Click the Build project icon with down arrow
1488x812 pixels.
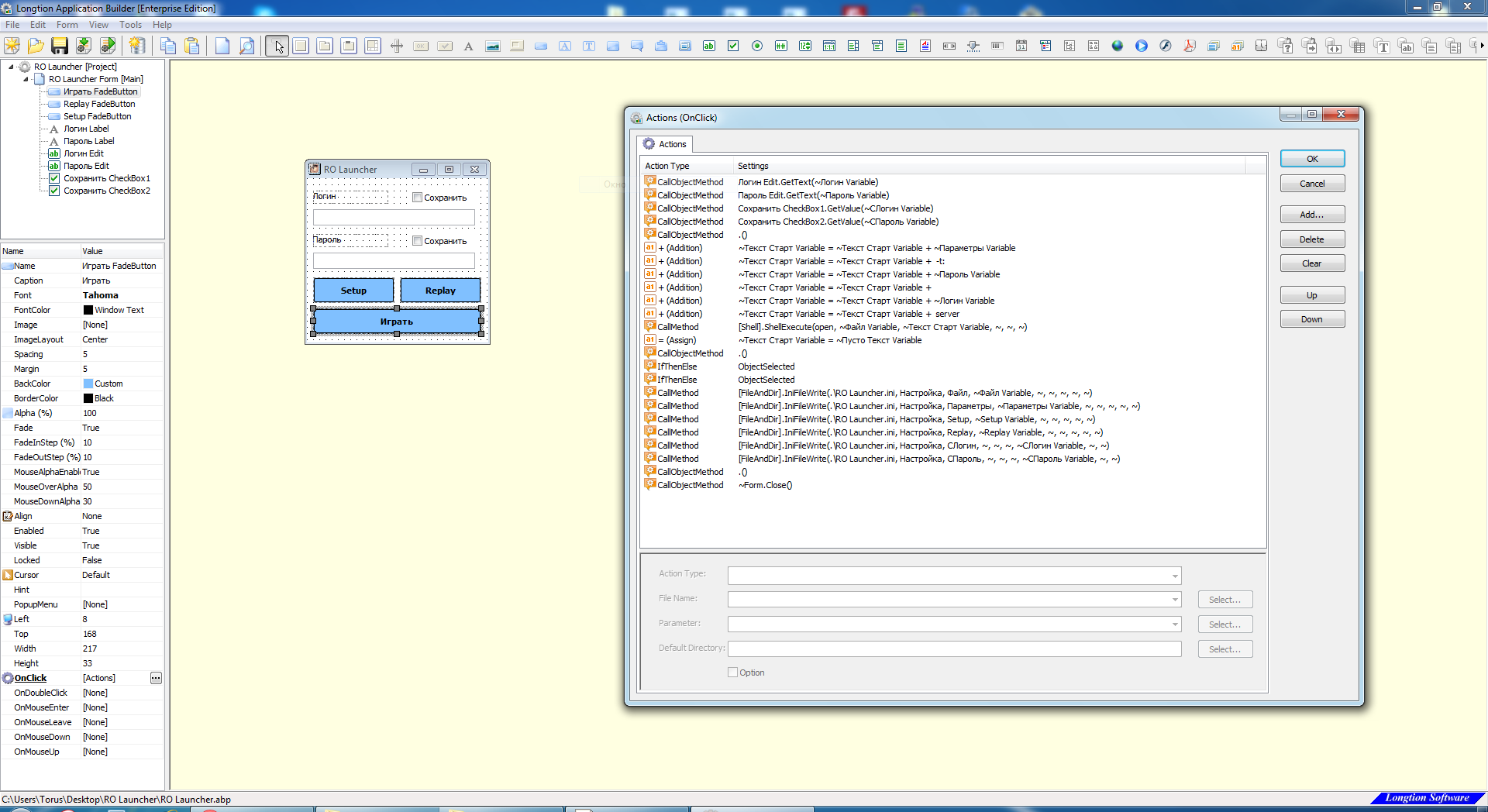84,46
